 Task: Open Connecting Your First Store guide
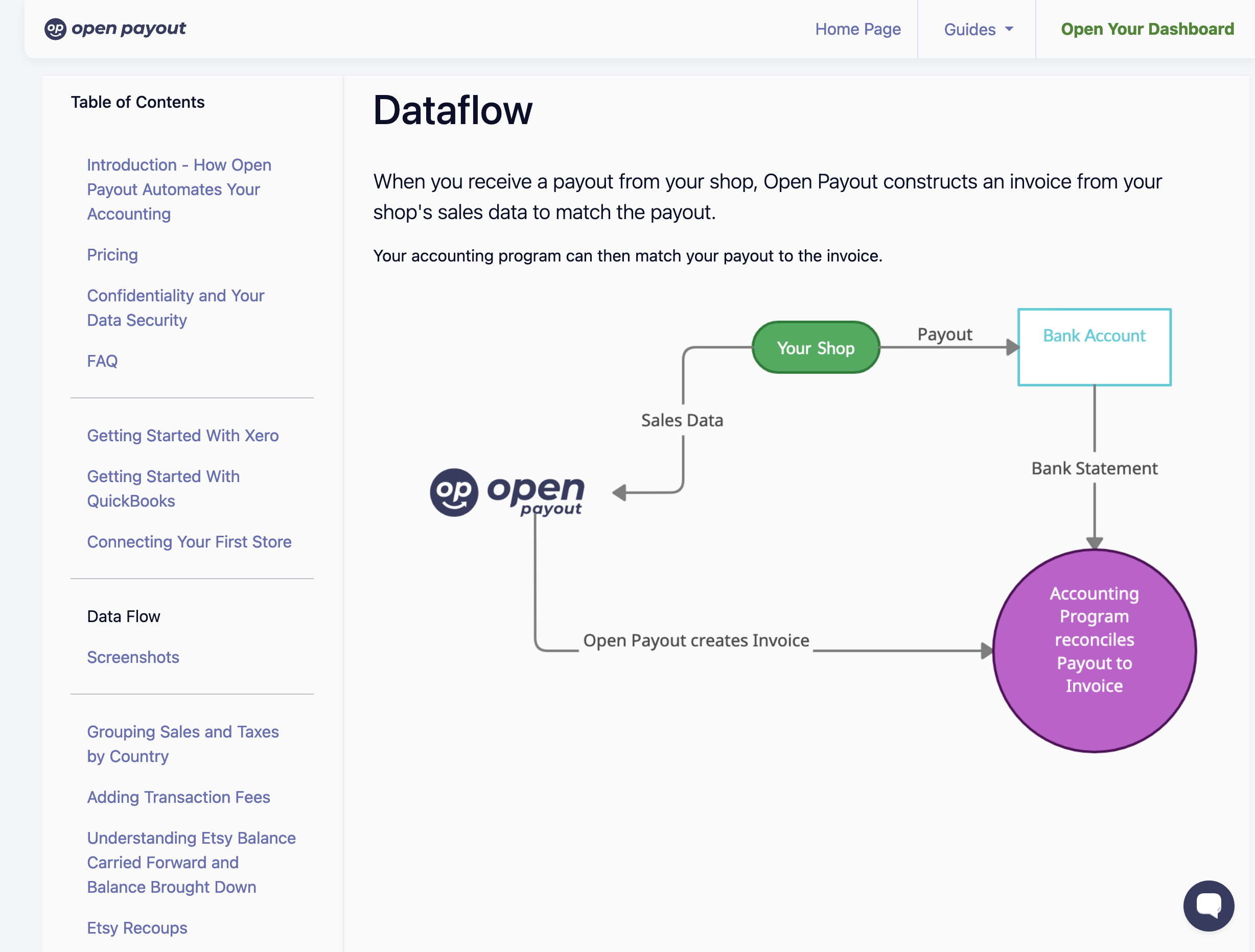coord(189,541)
